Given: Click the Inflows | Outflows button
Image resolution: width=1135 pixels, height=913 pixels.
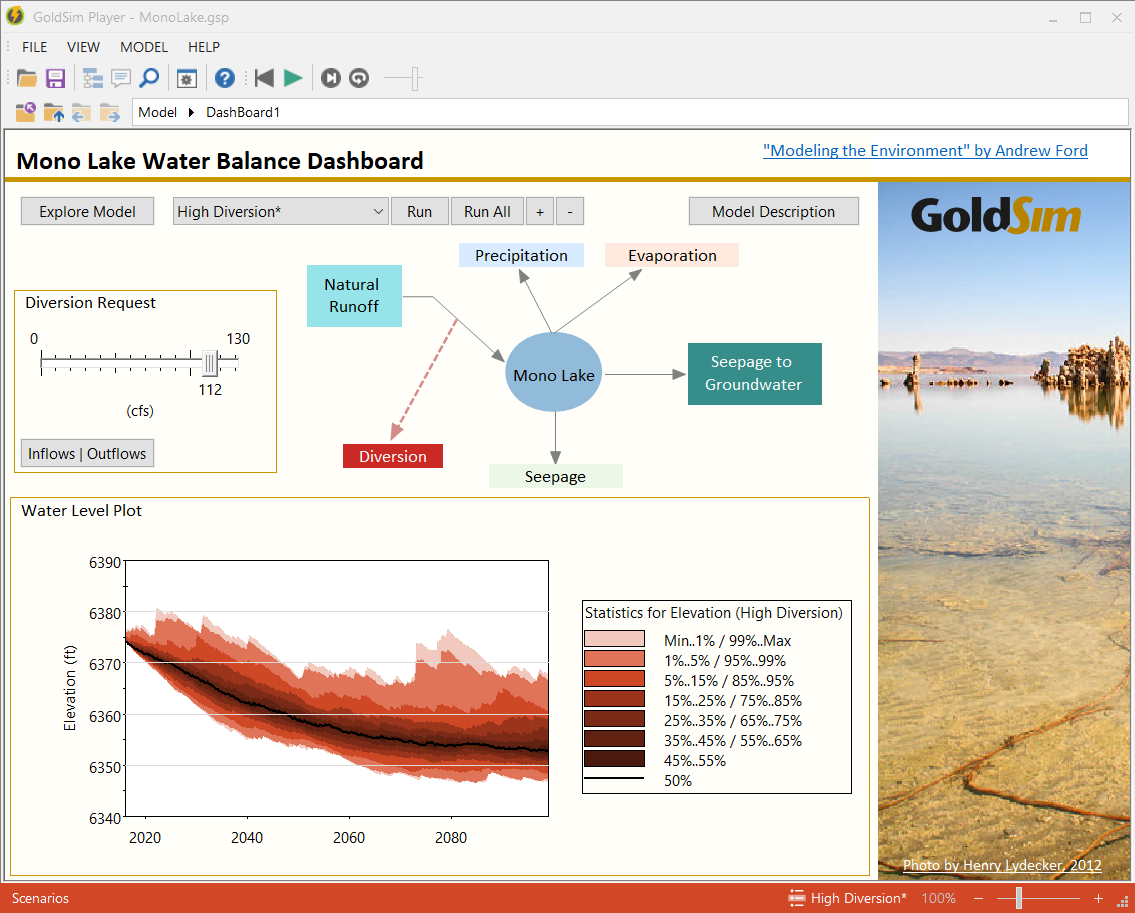Looking at the screenshot, I should coord(87,453).
